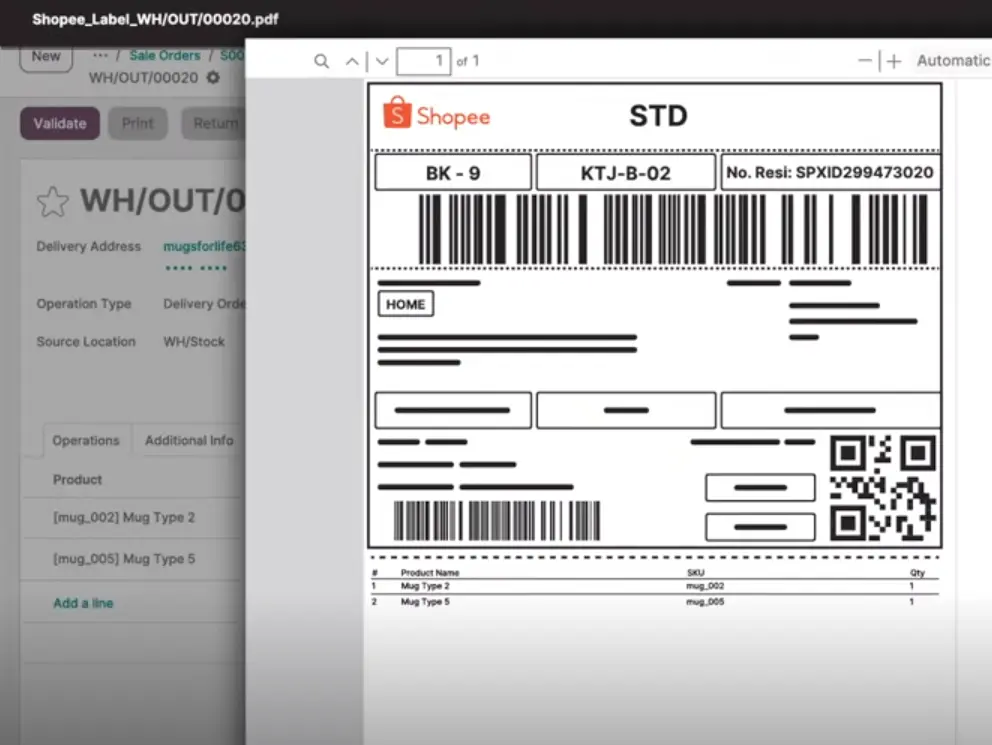992x745 pixels.
Task: Open the PDF viewer search magnifier
Action: (x=321, y=61)
